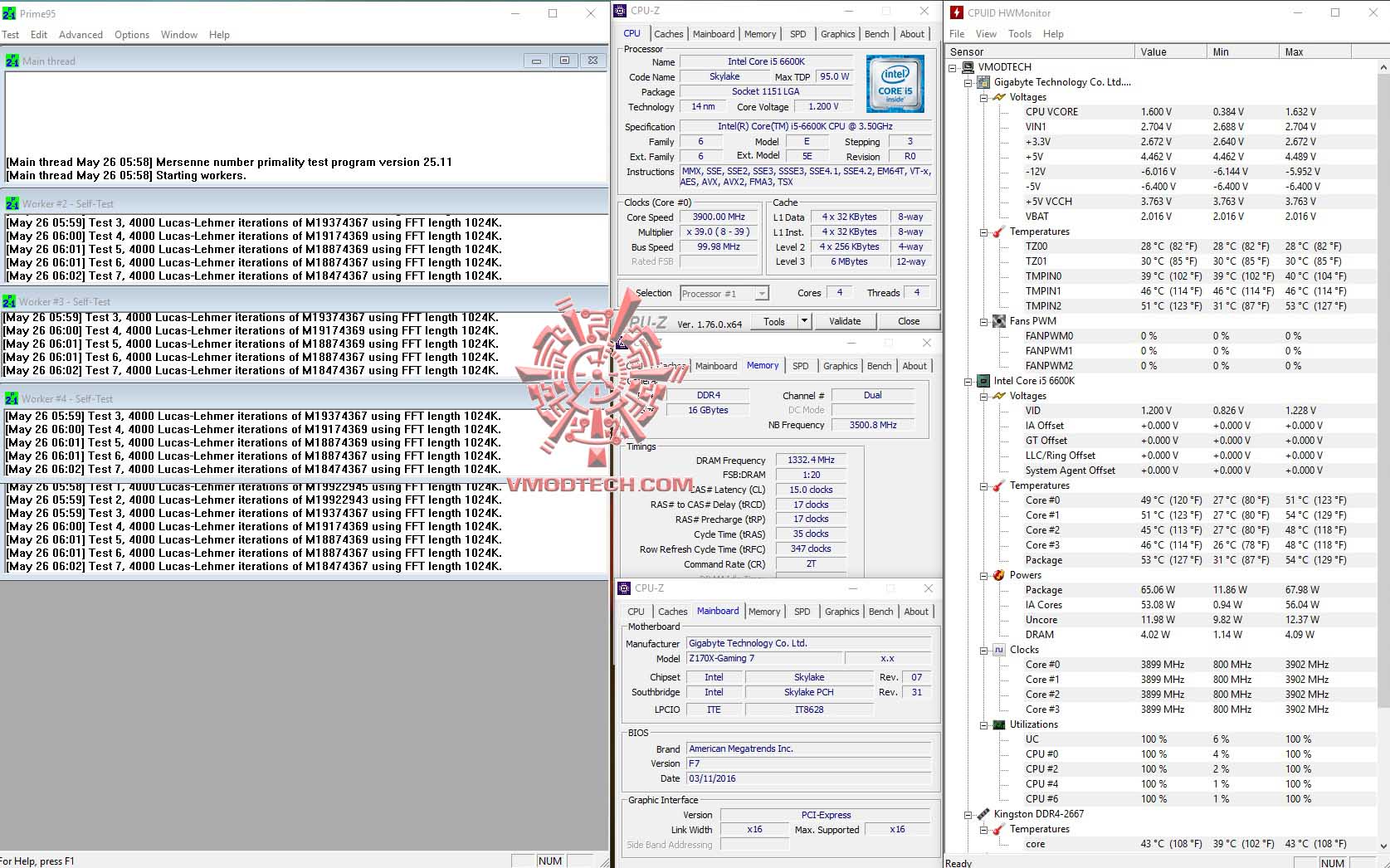Screen dimensions: 1390x868
Task: Click HWMonitor scrollbar up arrow
Action: tap(1383, 66)
